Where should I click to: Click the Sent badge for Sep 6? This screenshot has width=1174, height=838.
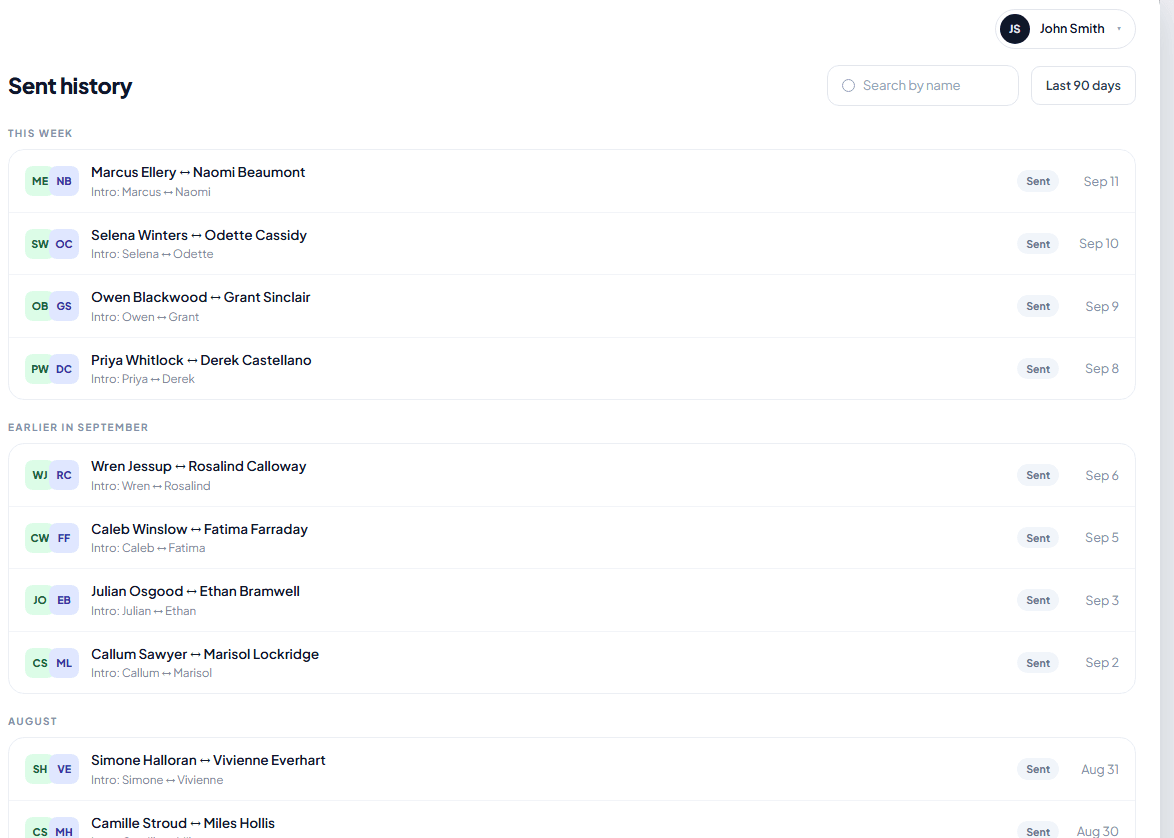coord(1038,476)
